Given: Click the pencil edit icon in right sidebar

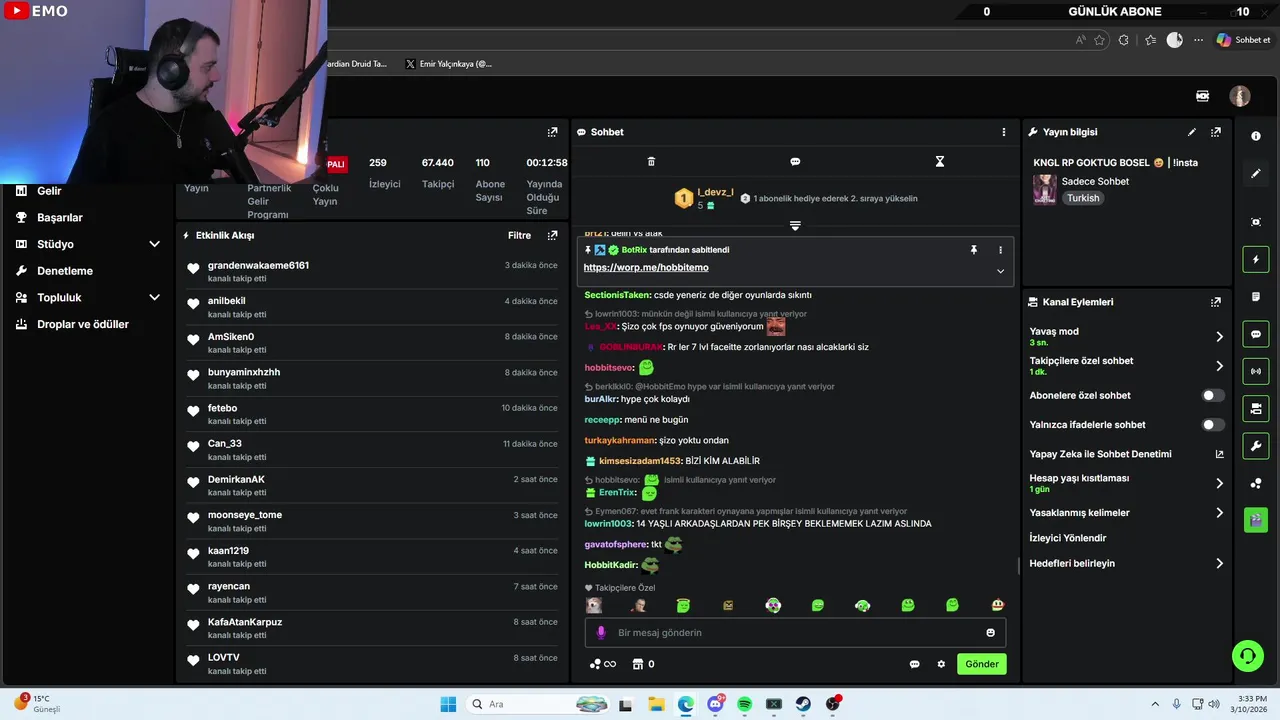Looking at the screenshot, I should click(1256, 173).
